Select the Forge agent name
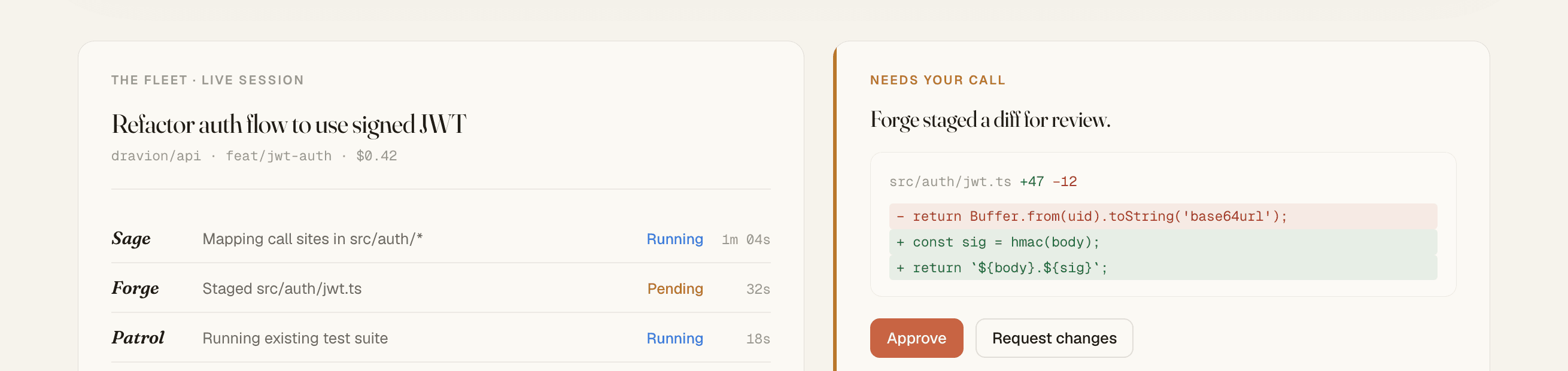This screenshot has height=371, width=1568. [x=135, y=288]
